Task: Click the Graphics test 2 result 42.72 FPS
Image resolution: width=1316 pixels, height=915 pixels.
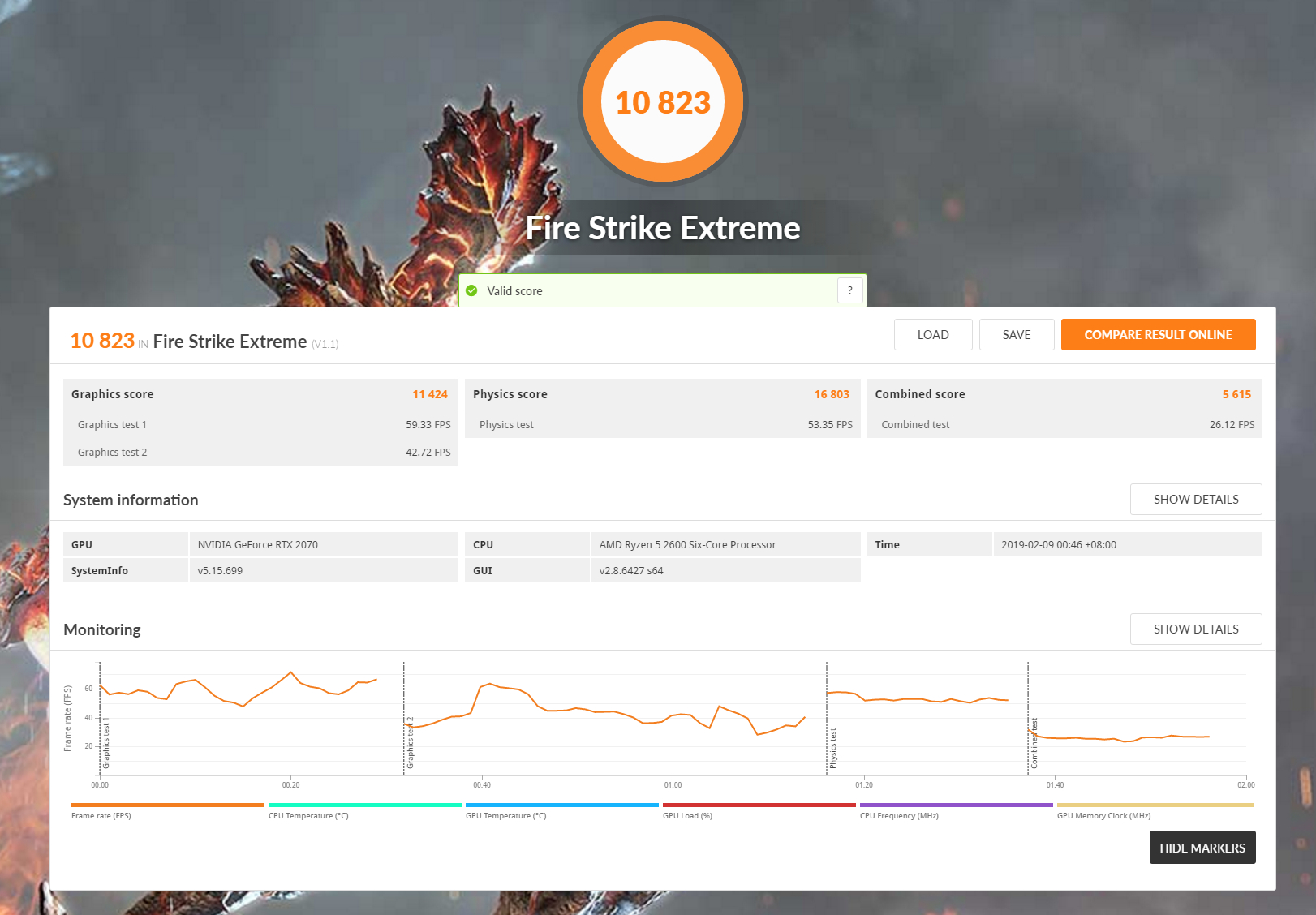Action: click(428, 452)
